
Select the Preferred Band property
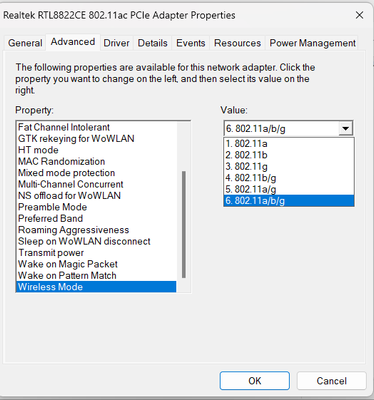click(x=96, y=218)
